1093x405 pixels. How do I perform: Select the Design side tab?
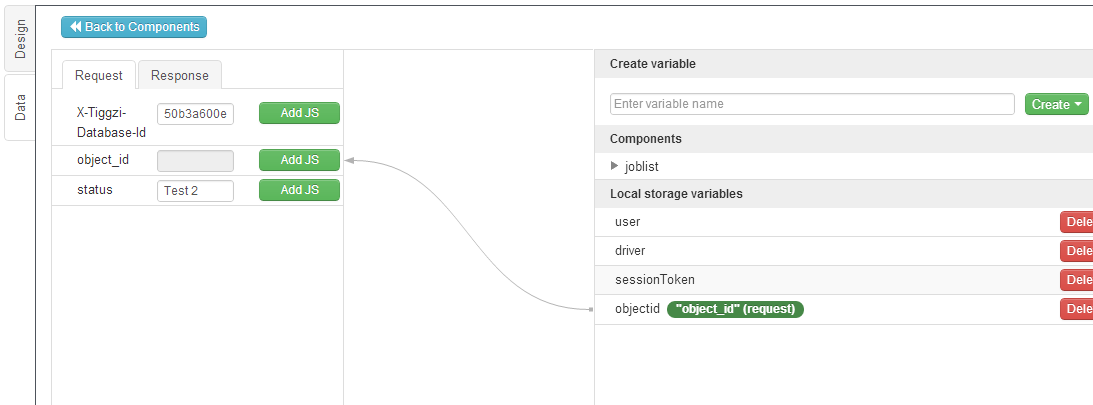[x=20, y=38]
